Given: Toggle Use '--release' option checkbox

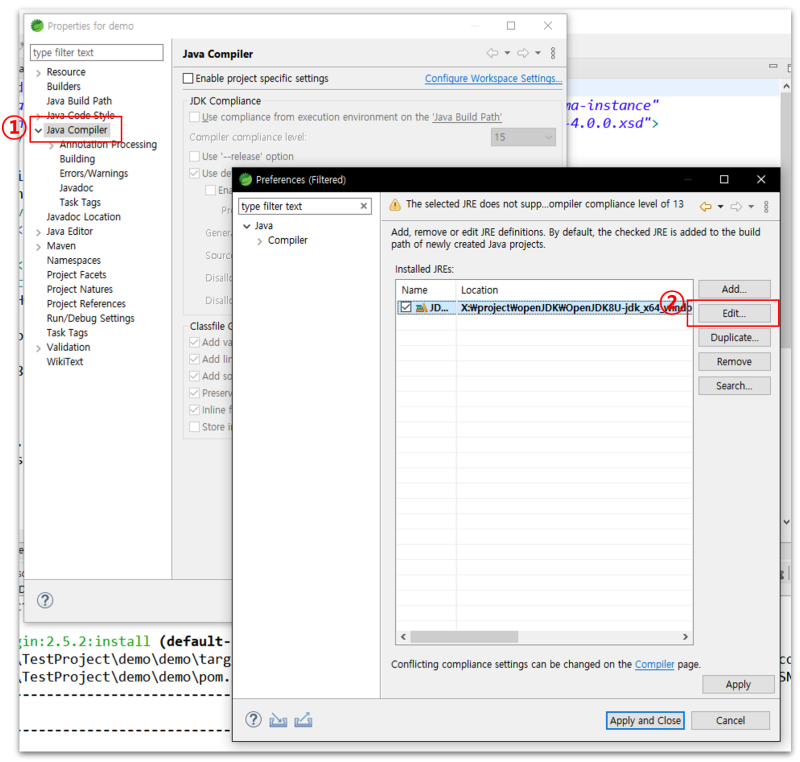Looking at the screenshot, I should coord(194,156).
